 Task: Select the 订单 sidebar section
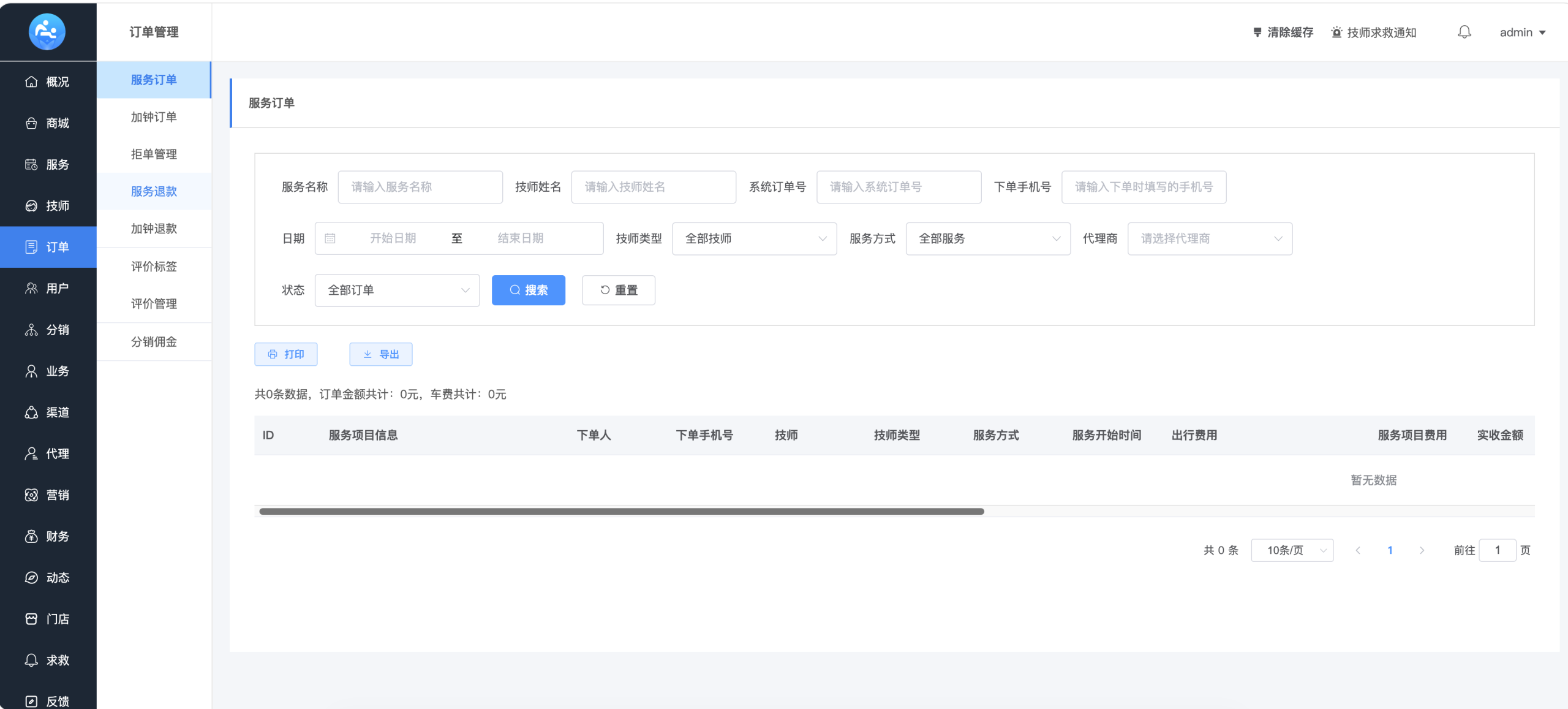click(48, 247)
